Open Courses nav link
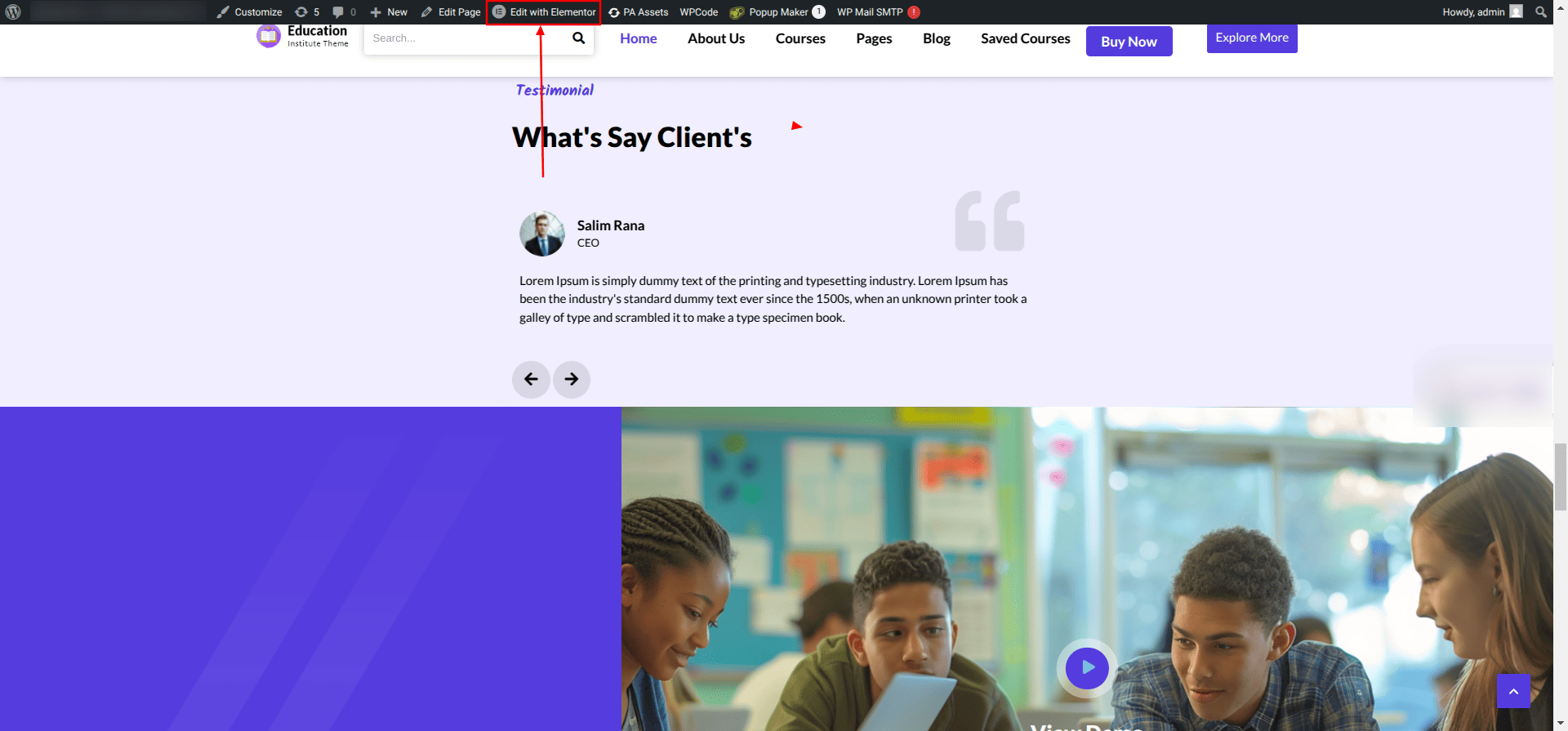Image resolution: width=1568 pixels, height=731 pixels. [x=800, y=38]
